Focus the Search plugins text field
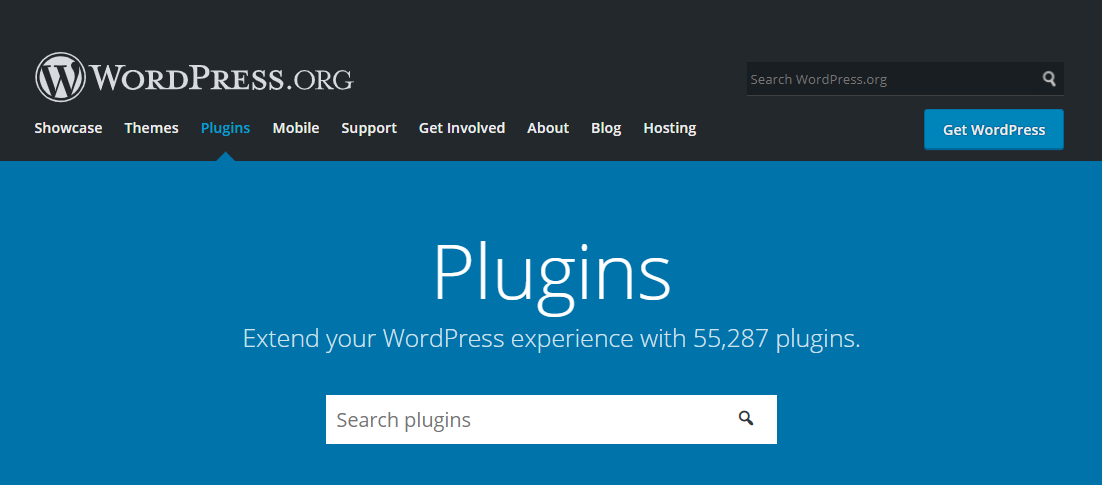 pos(525,420)
